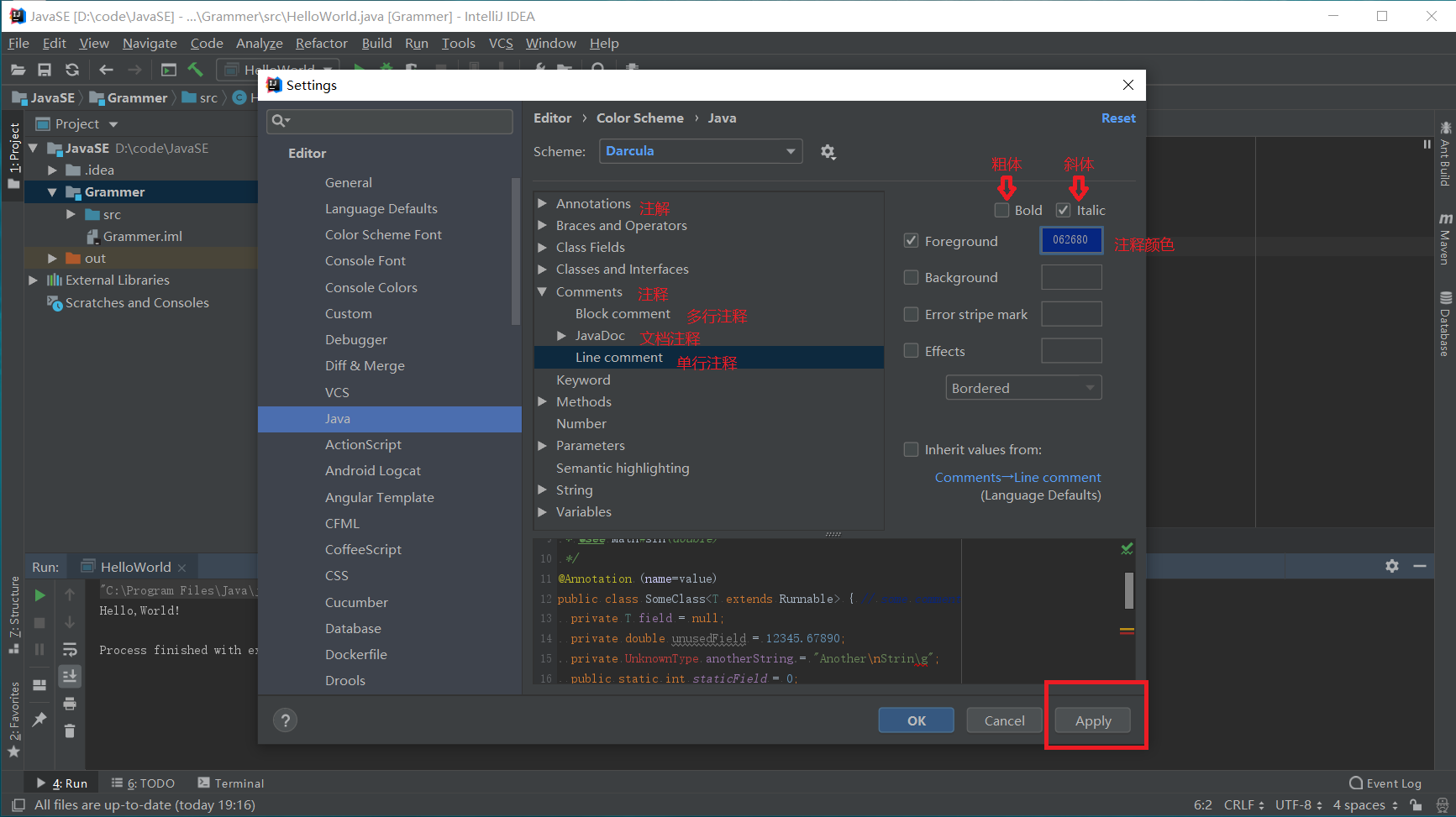Uncheck the Italic checkbox
The width and height of the screenshot is (1456, 817).
click(x=1064, y=210)
